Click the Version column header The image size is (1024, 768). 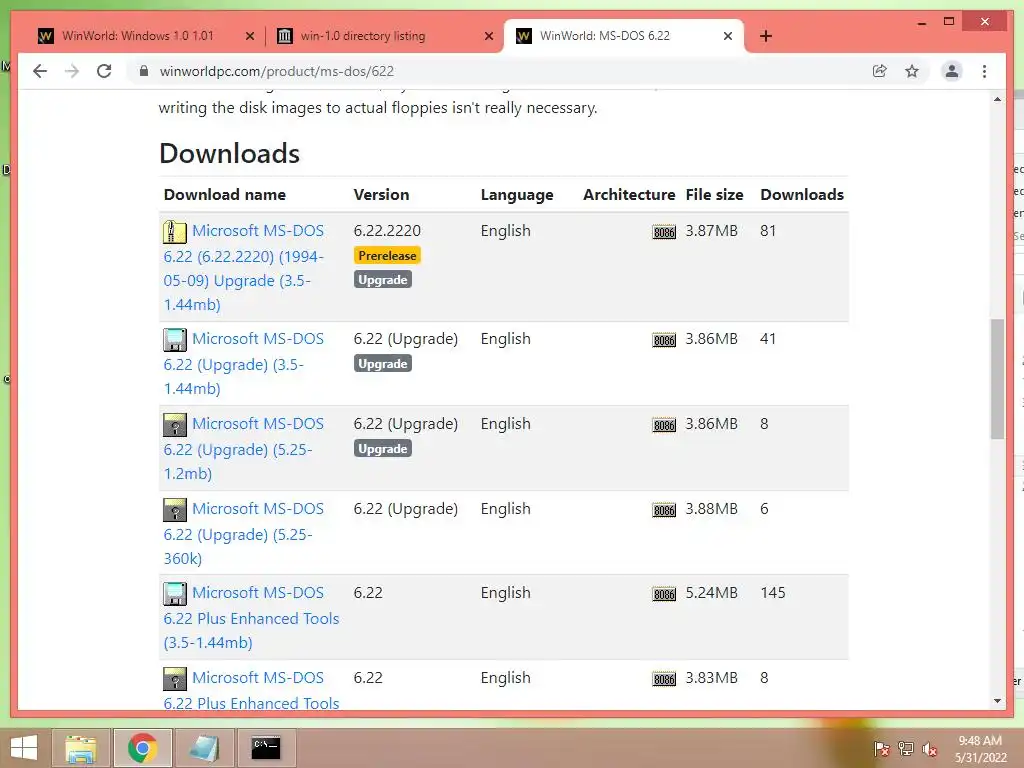pyautogui.click(x=381, y=195)
